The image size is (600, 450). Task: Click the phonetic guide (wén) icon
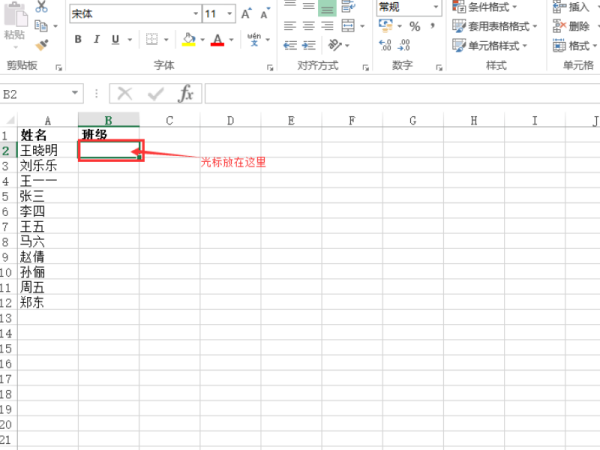coord(254,39)
